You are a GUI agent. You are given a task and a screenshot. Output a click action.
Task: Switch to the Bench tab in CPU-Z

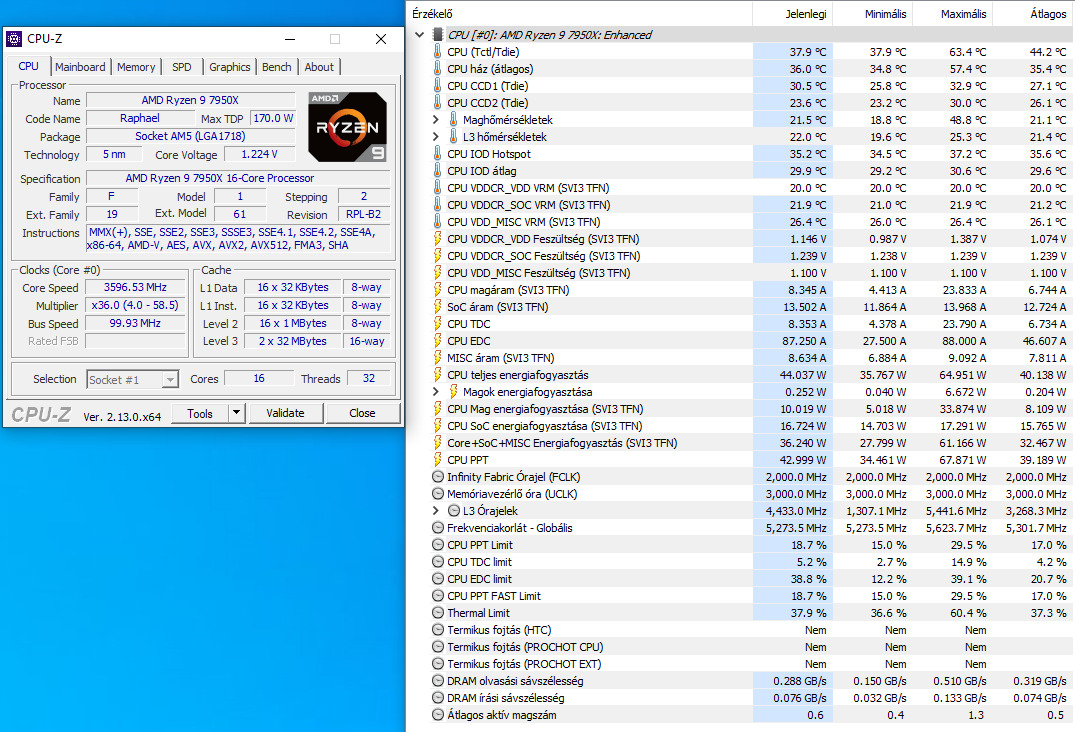coord(276,67)
